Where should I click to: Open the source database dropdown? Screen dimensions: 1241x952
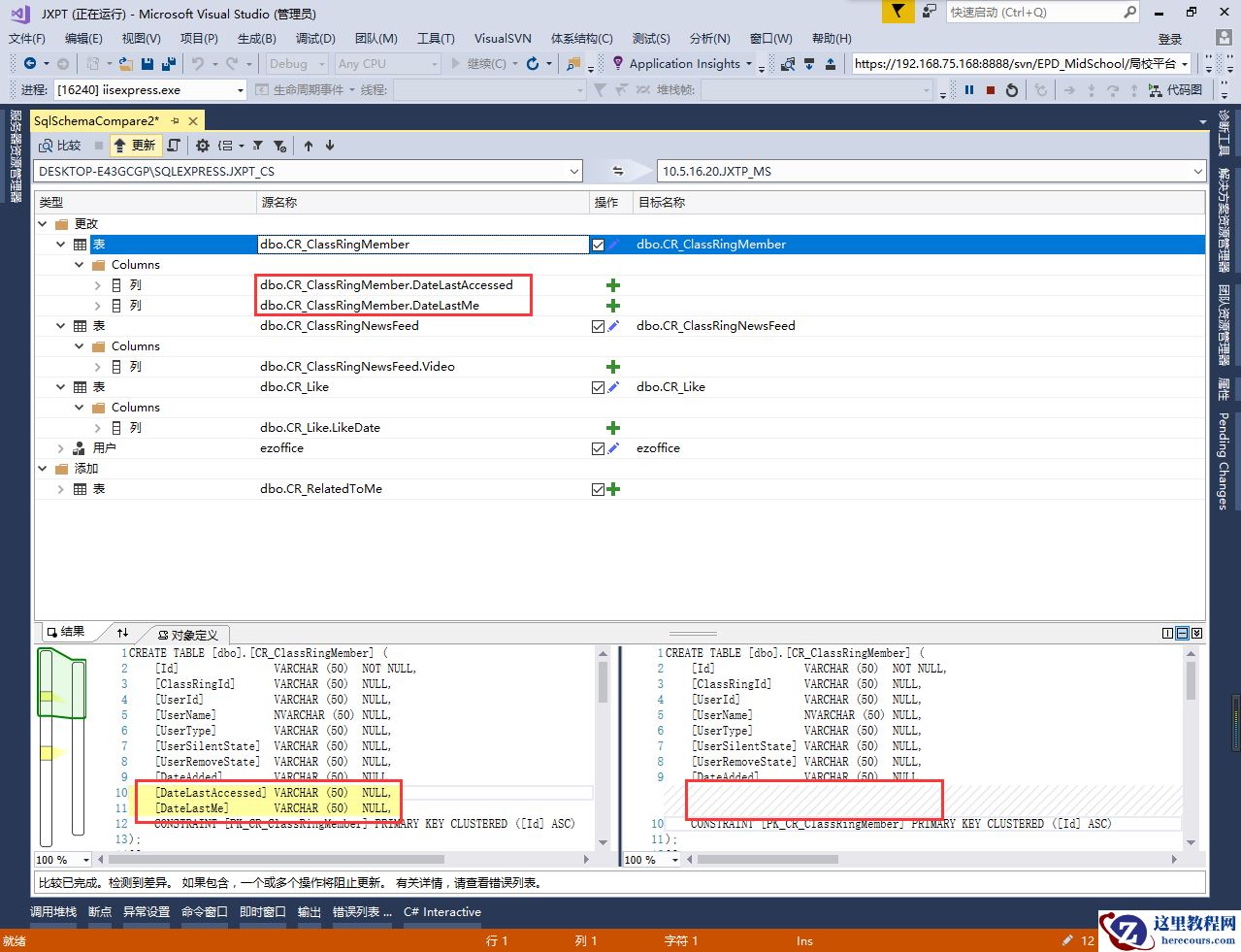573,171
